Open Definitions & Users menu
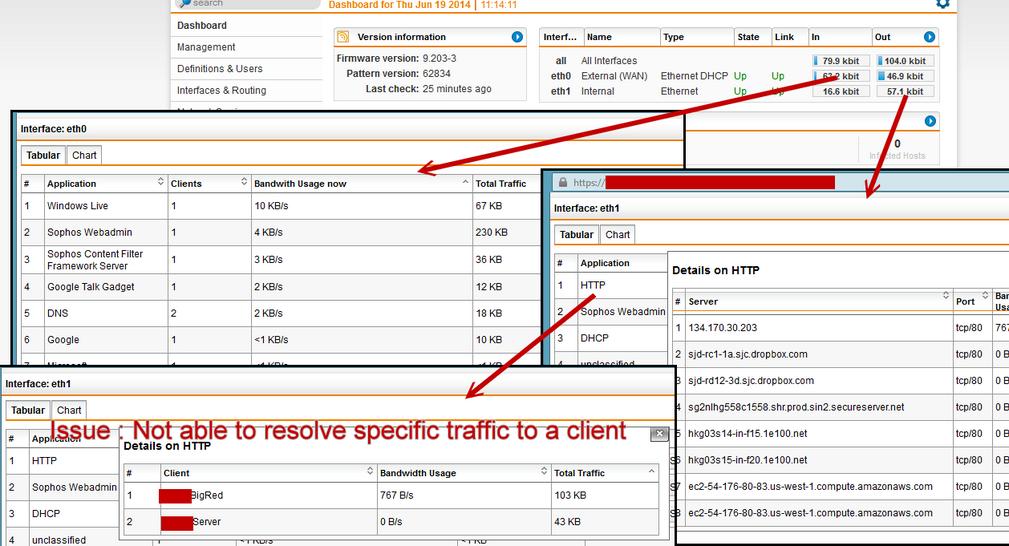The image size is (1009, 546). [x=220, y=68]
